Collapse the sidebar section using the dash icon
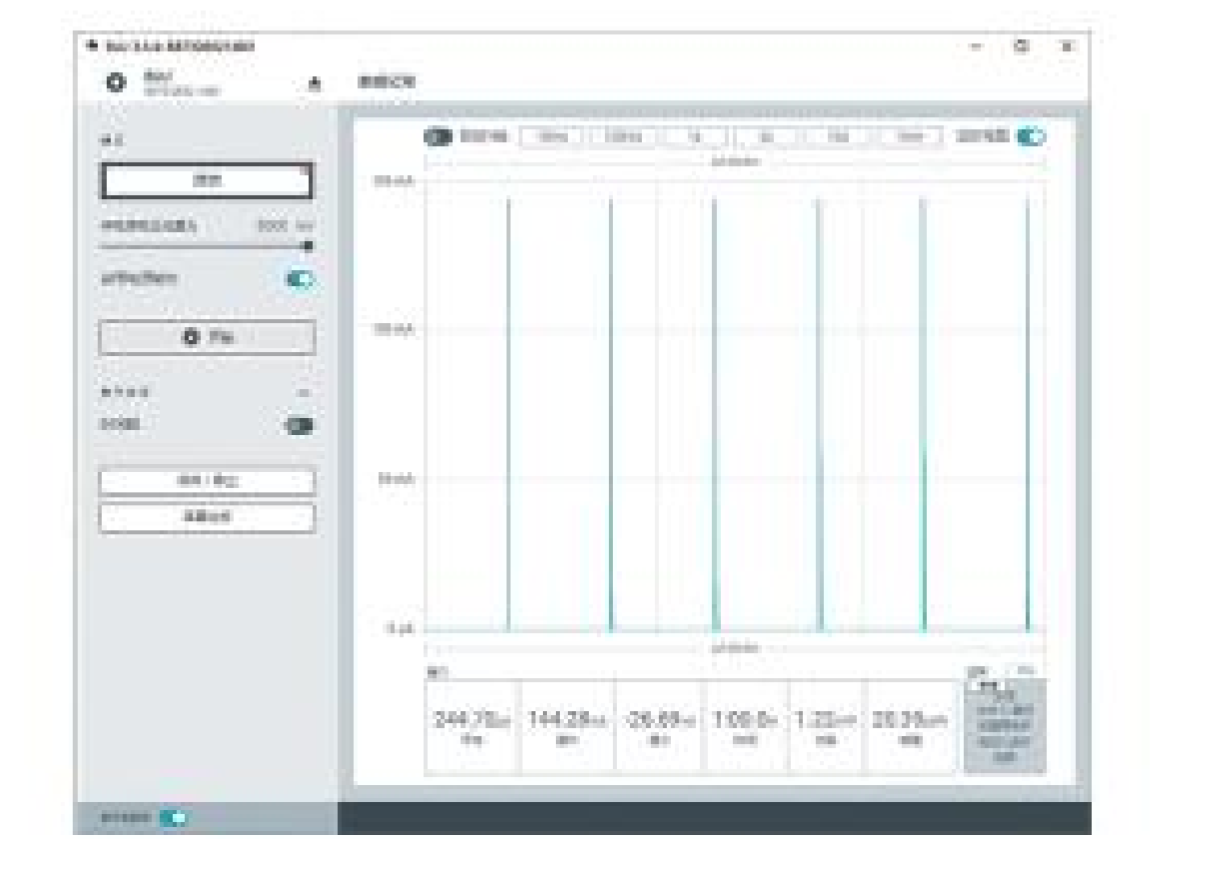Viewport: 1212px width, 889px height. [304, 394]
